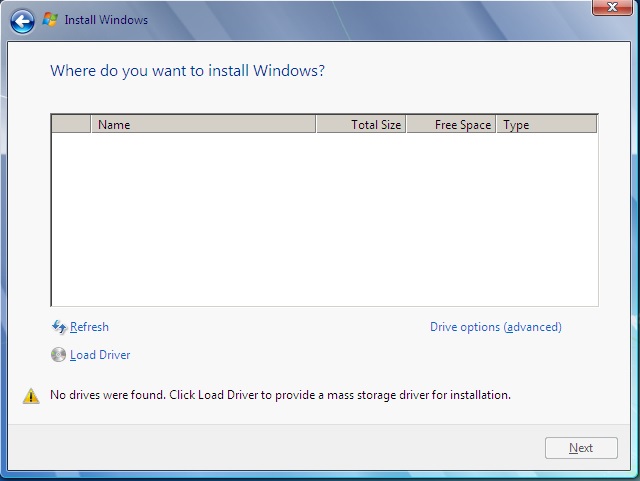Select the Free Space column header

pos(451,125)
